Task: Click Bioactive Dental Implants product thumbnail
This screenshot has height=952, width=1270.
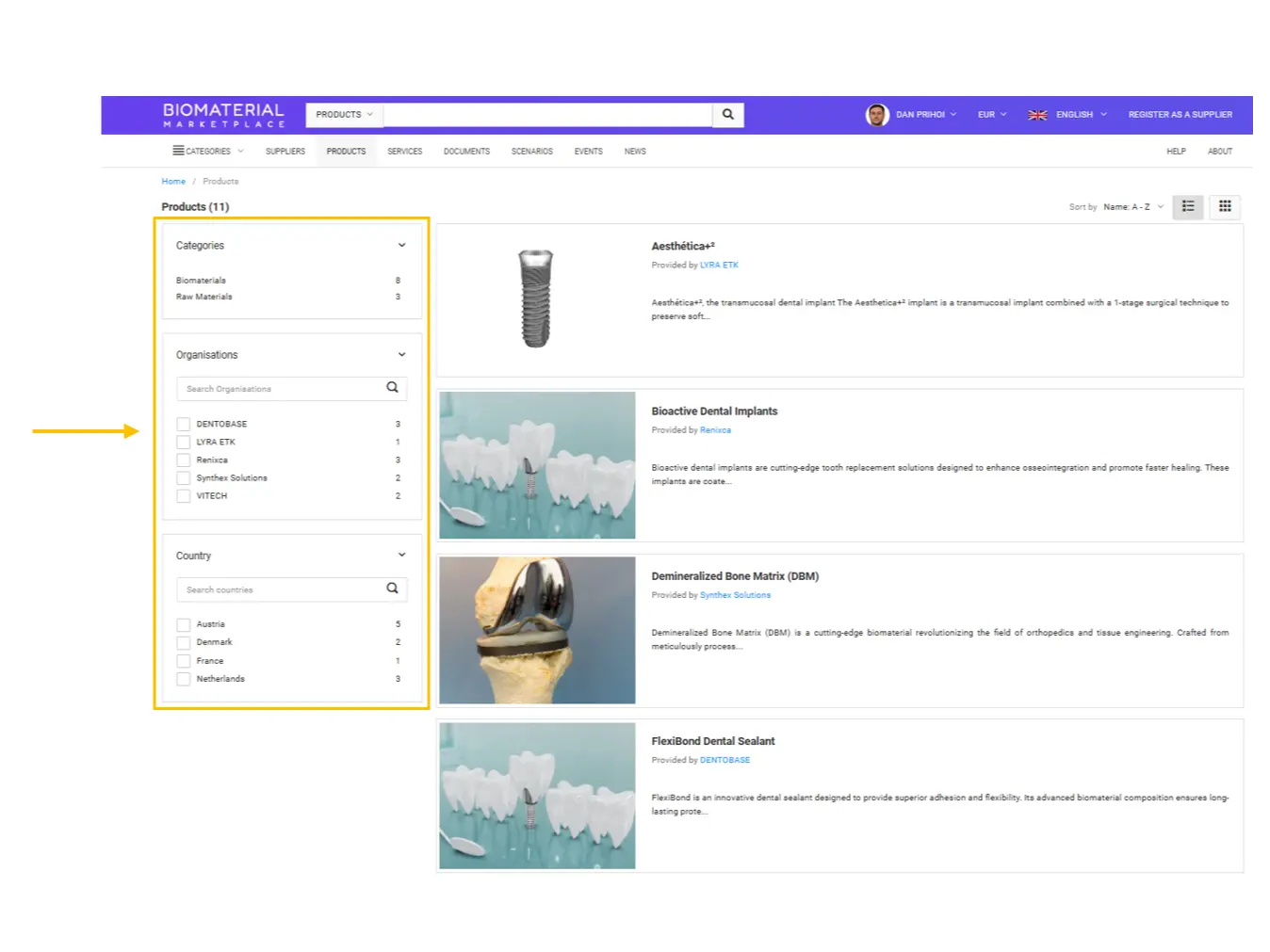Action: pos(537,465)
